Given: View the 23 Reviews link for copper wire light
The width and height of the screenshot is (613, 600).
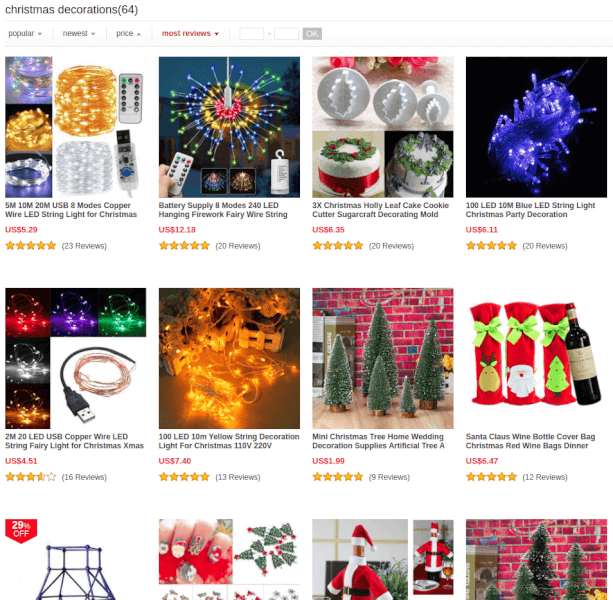Looking at the screenshot, I should click(x=84, y=246).
